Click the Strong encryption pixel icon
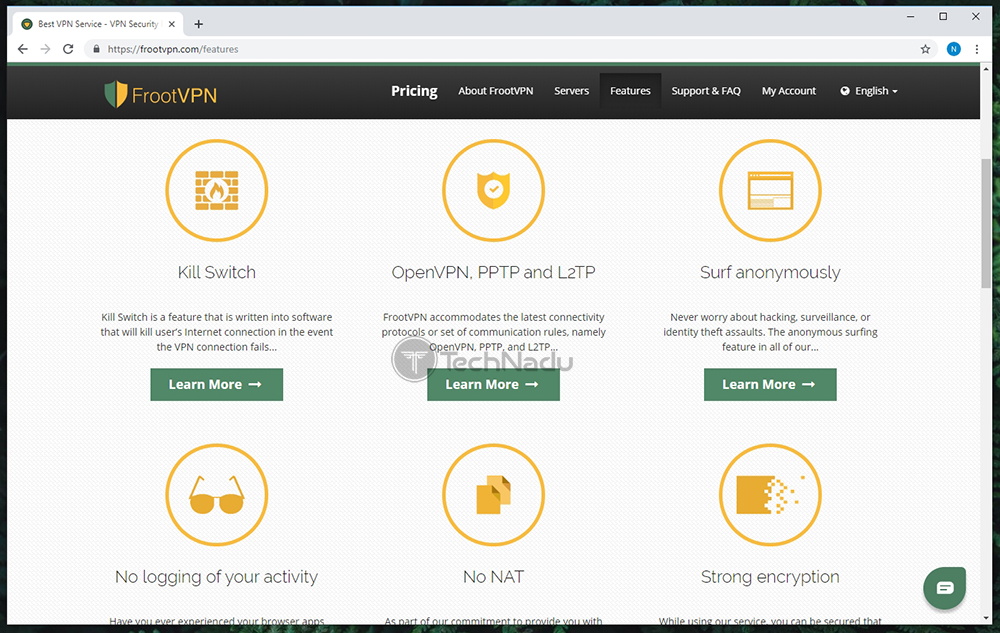 tap(770, 495)
